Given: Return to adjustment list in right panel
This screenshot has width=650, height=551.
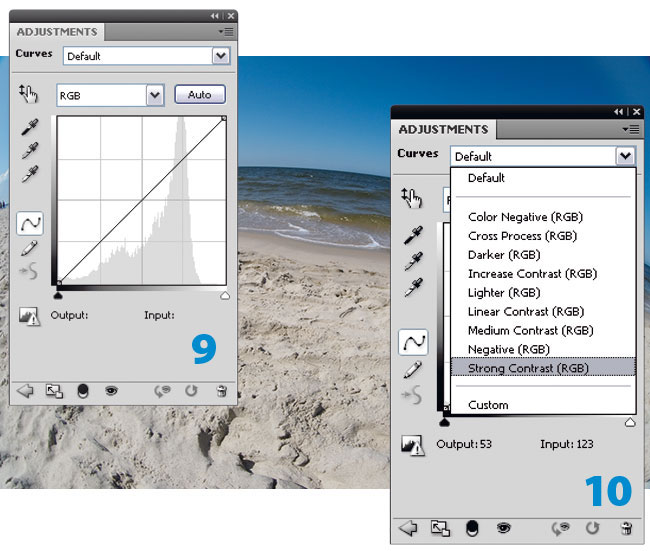Looking at the screenshot, I should point(408,528).
